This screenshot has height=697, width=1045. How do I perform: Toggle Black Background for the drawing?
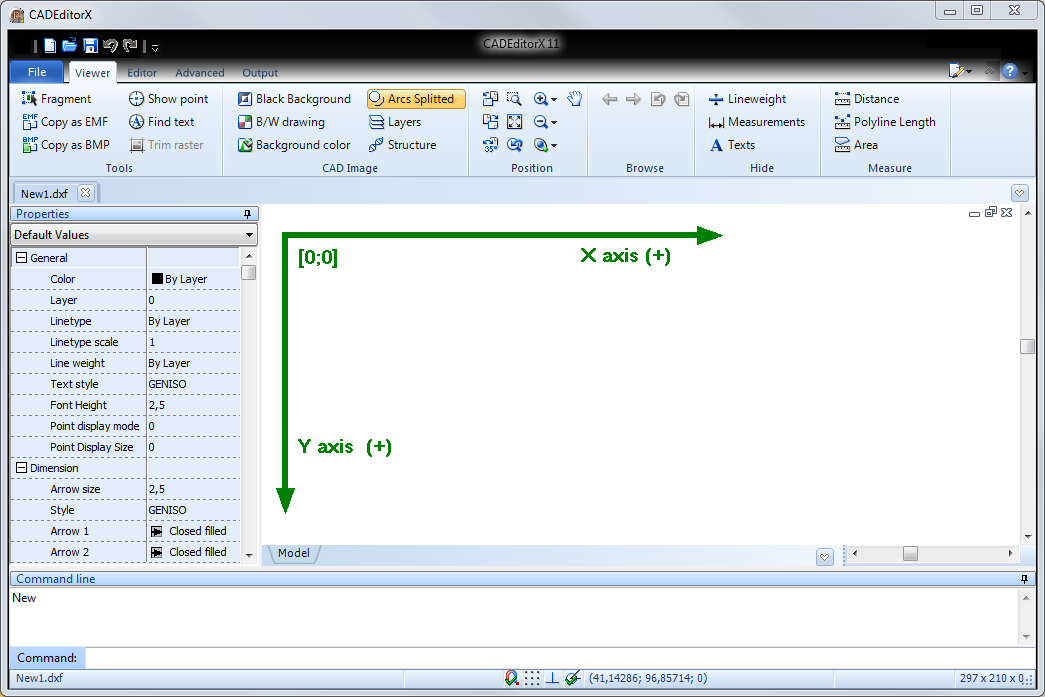pyautogui.click(x=294, y=99)
